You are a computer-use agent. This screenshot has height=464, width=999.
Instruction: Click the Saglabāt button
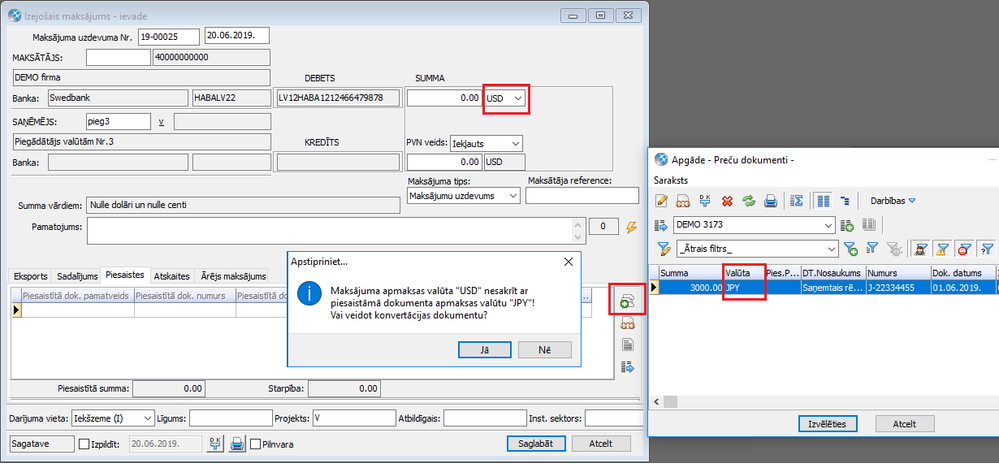pyautogui.click(x=535, y=444)
